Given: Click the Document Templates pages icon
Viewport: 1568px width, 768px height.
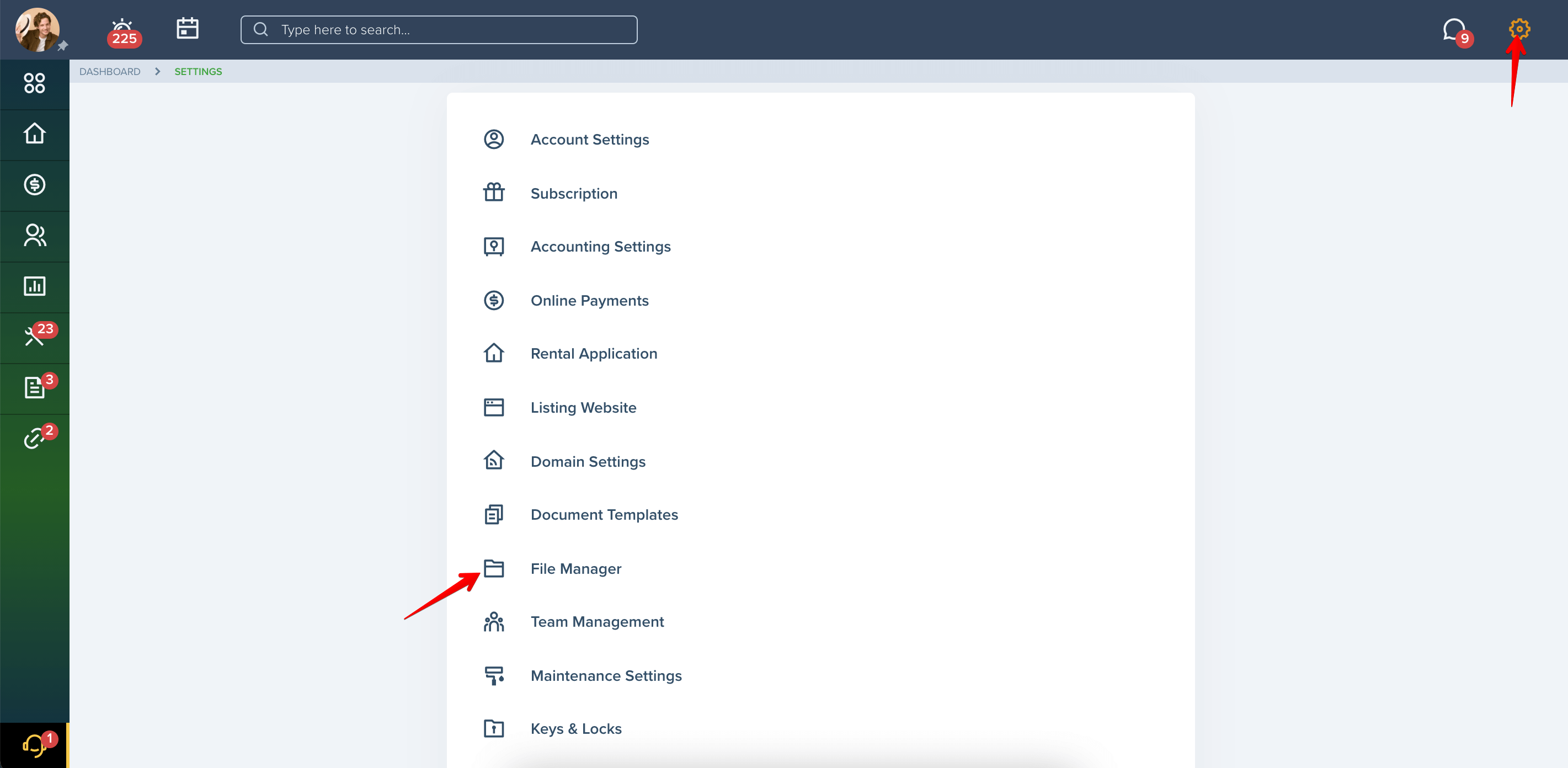Looking at the screenshot, I should coord(494,514).
